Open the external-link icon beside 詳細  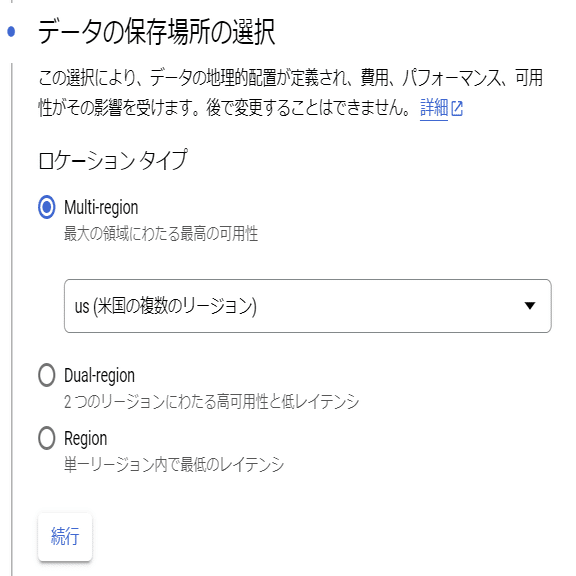click(457, 109)
